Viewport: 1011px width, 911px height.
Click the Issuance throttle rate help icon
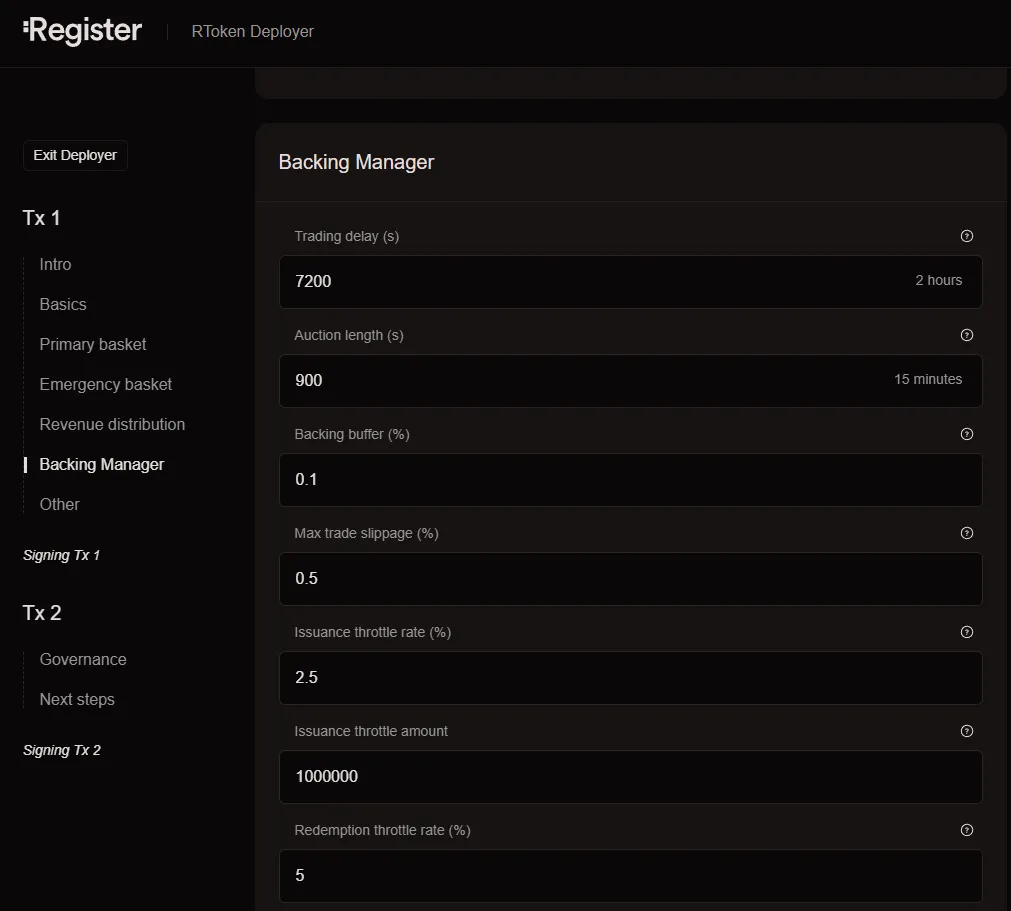coord(966,632)
